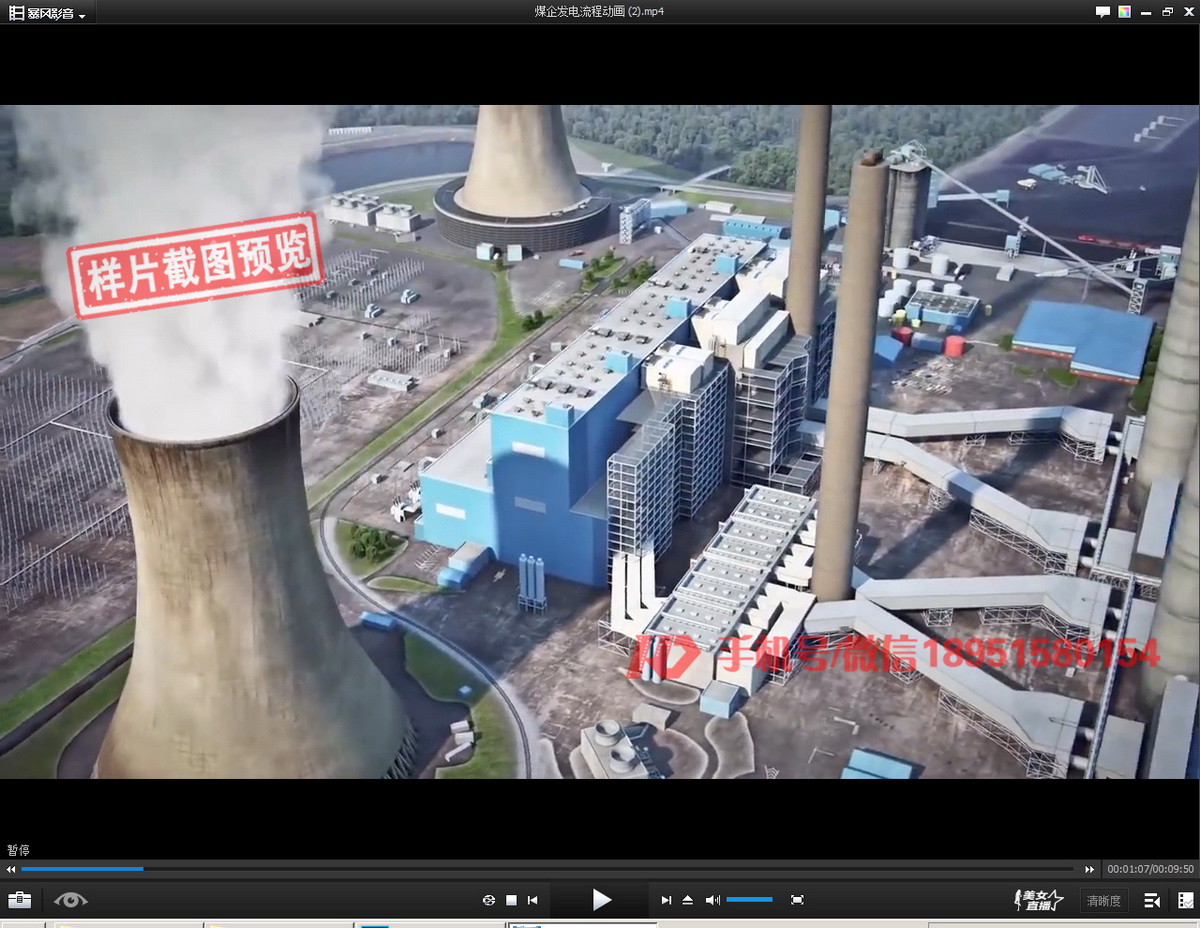Open the video list grid icon

coord(1185,900)
